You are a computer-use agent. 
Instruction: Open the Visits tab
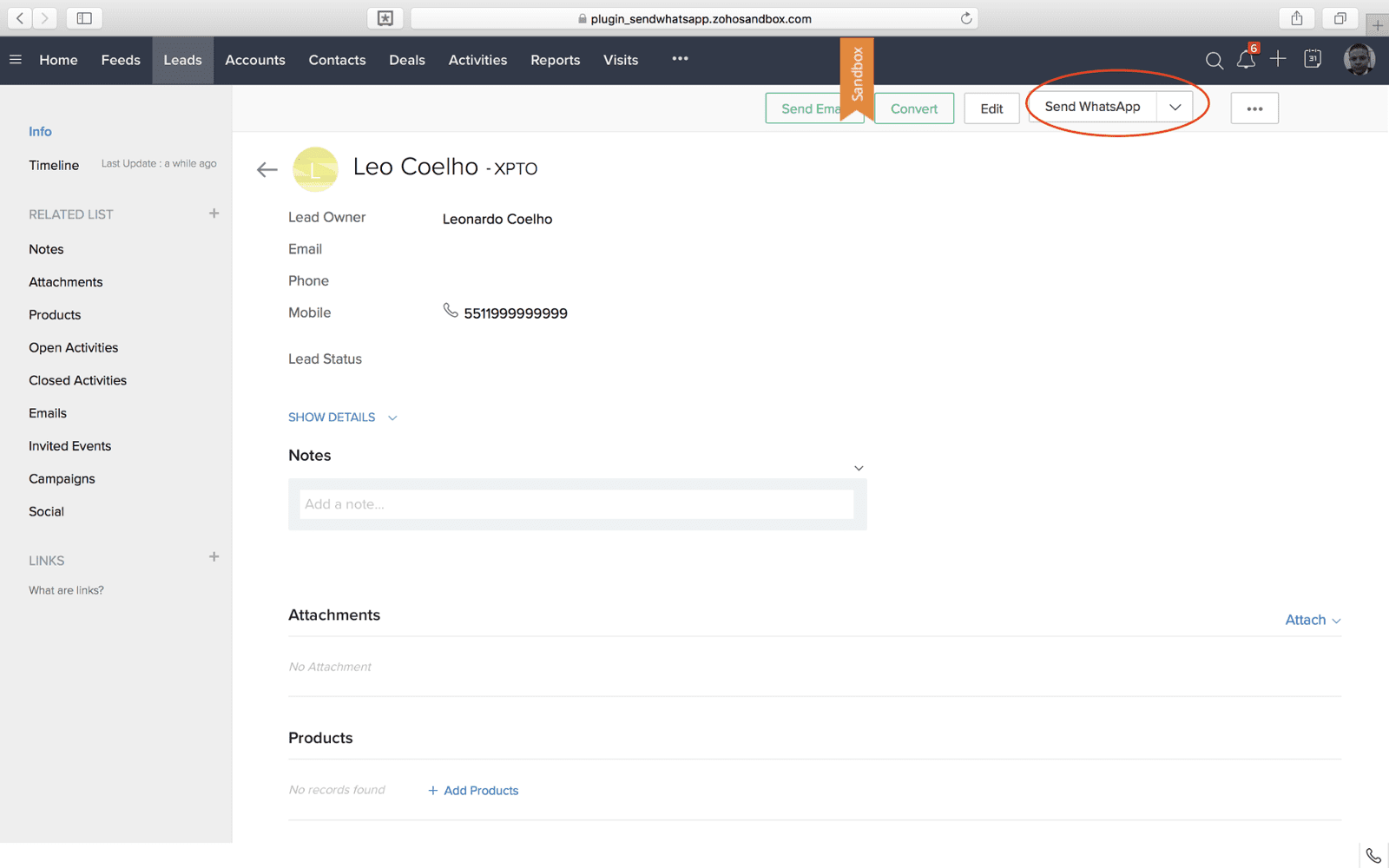pyautogui.click(x=621, y=60)
